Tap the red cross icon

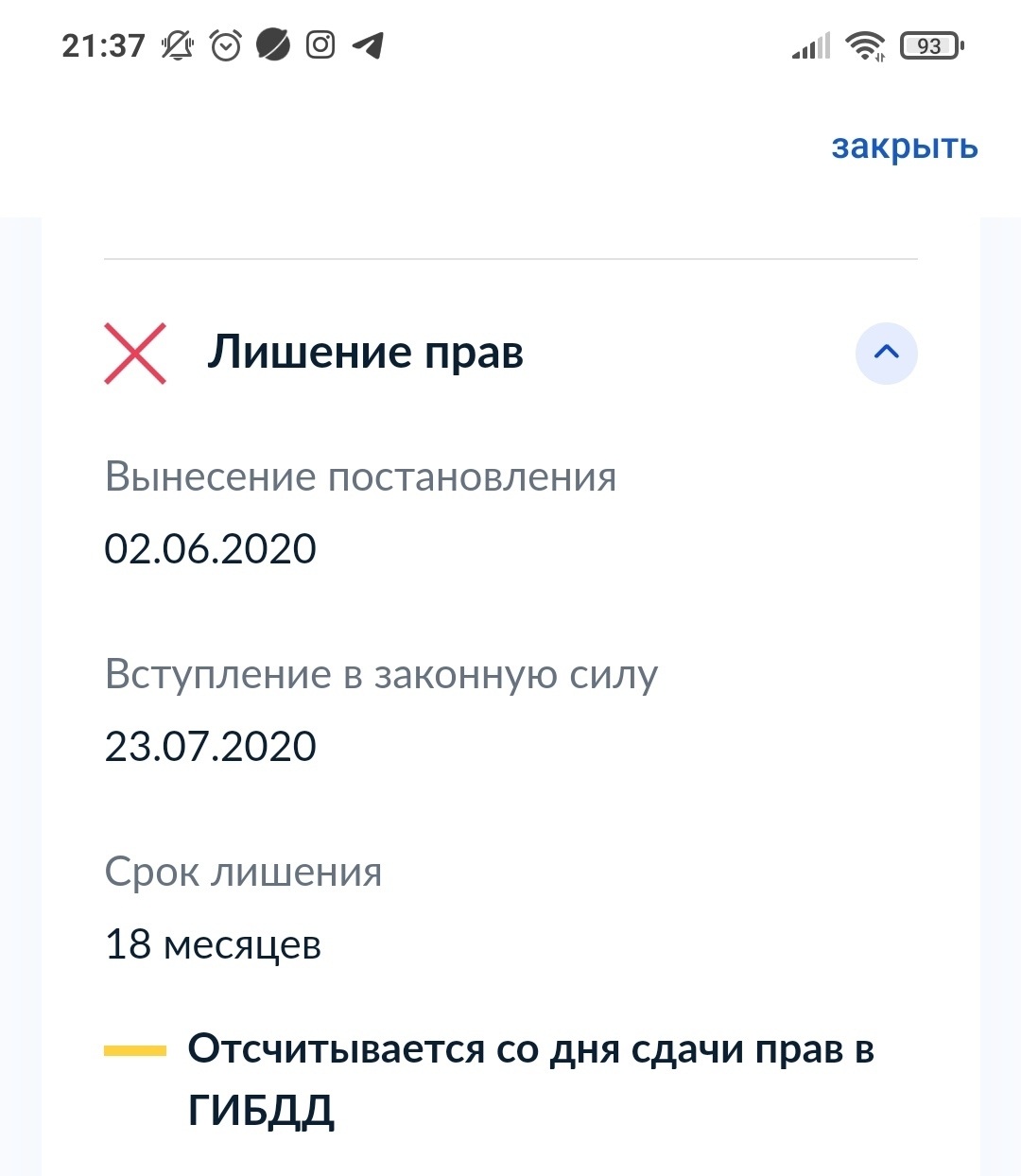pos(135,354)
